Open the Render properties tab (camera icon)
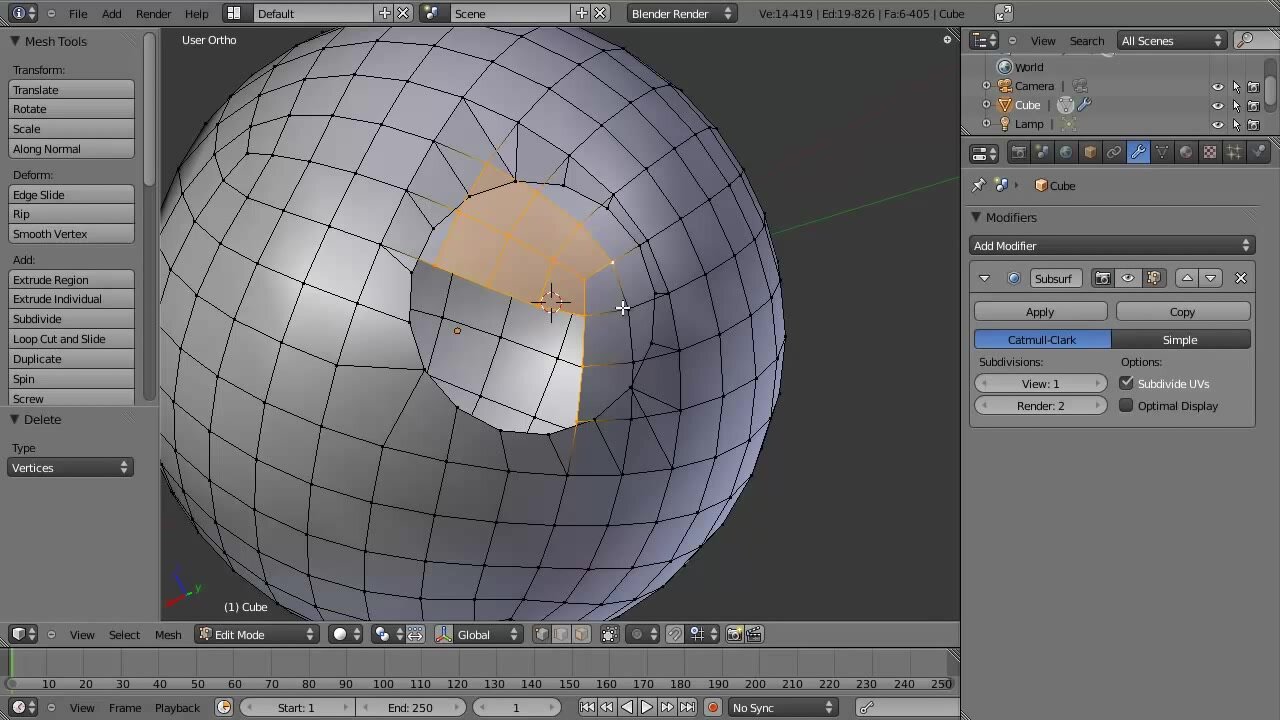 pyautogui.click(x=1018, y=152)
